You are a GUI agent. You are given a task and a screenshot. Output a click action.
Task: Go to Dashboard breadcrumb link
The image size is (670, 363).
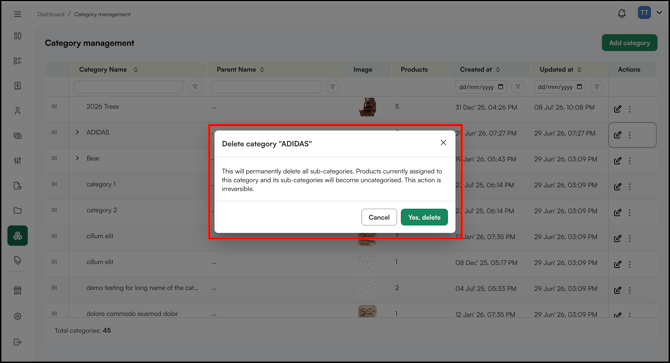coord(50,14)
